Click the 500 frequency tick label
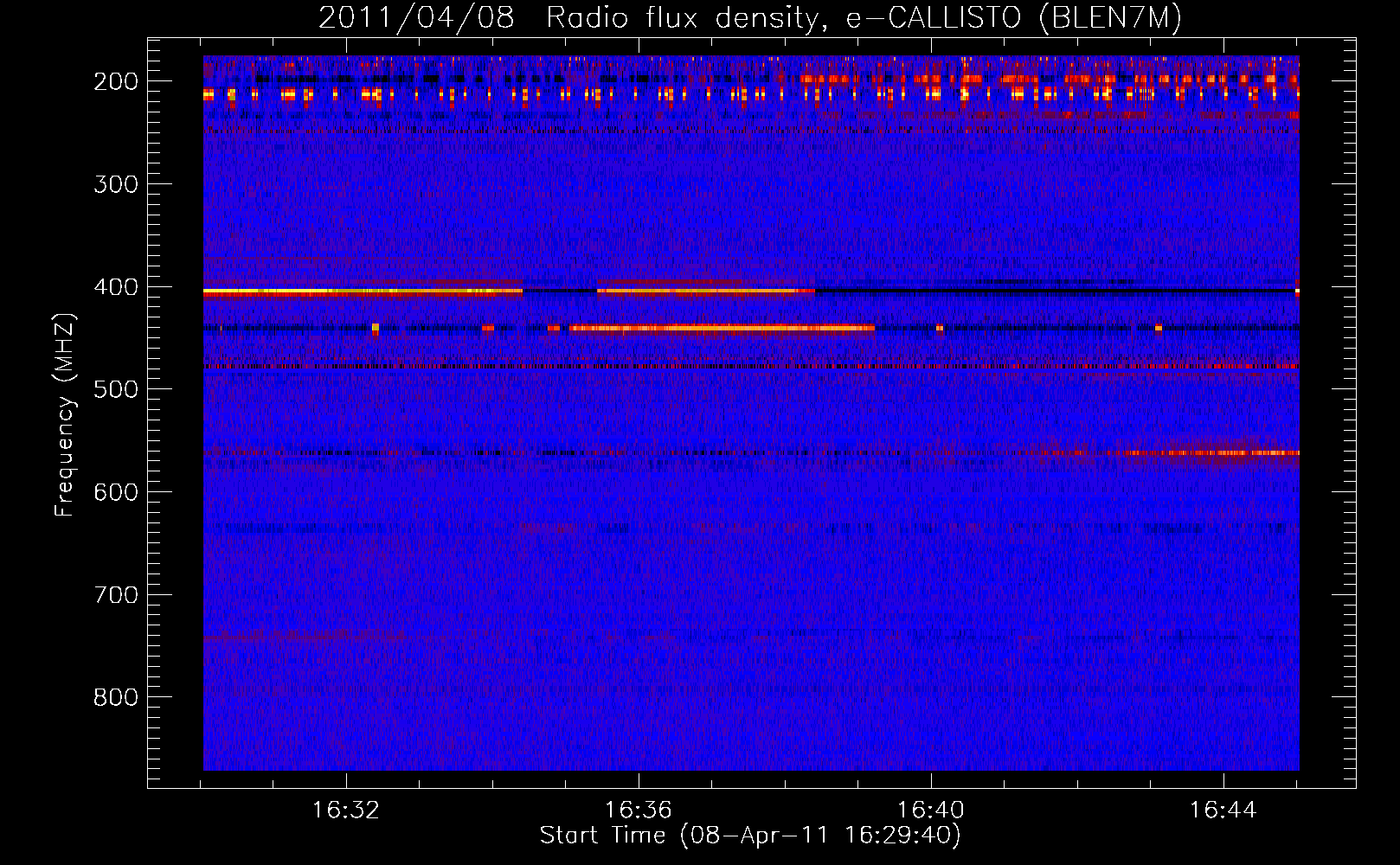This screenshot has height=865, width=1400. pos(115,389)
